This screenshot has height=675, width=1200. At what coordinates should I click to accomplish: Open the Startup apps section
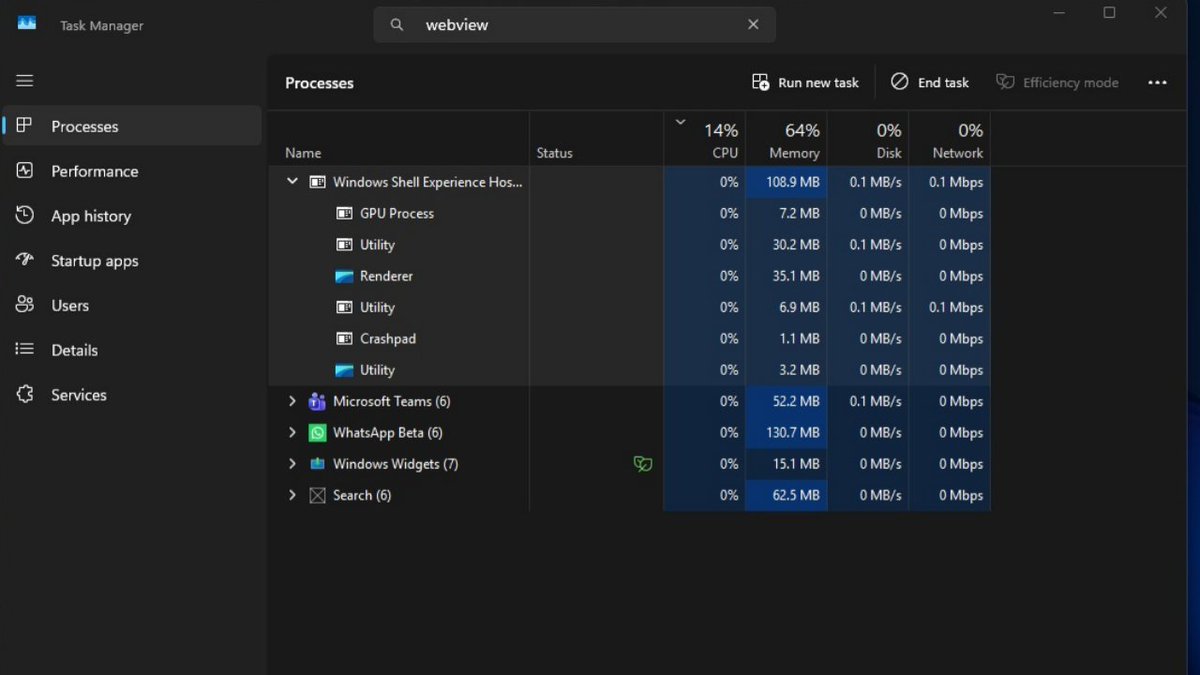[25, 260]
